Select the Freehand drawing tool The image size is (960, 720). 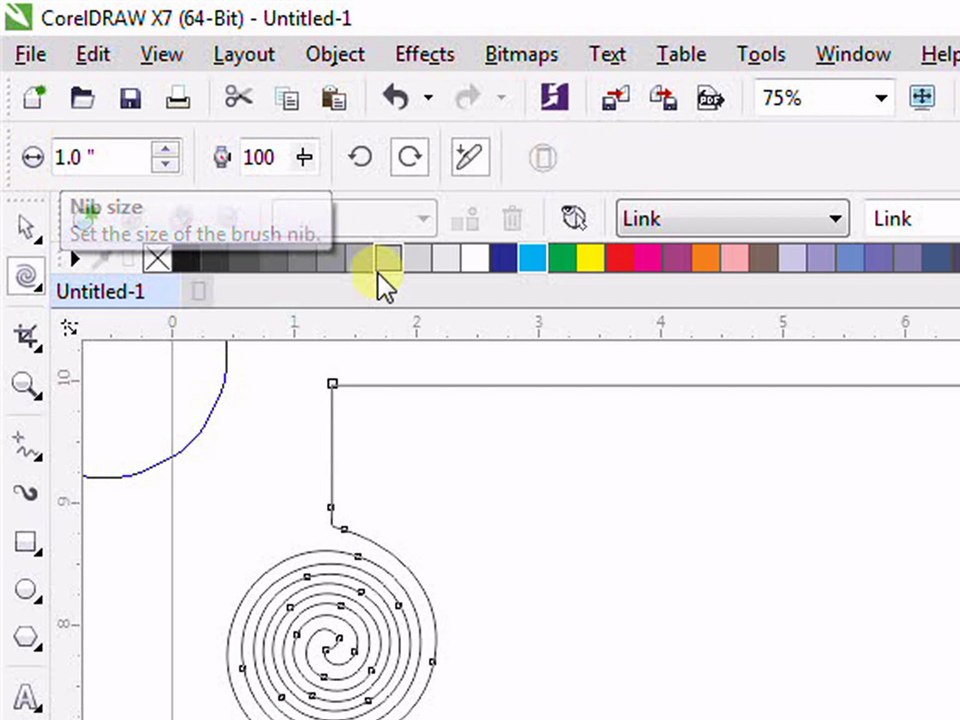click(26, 446)
